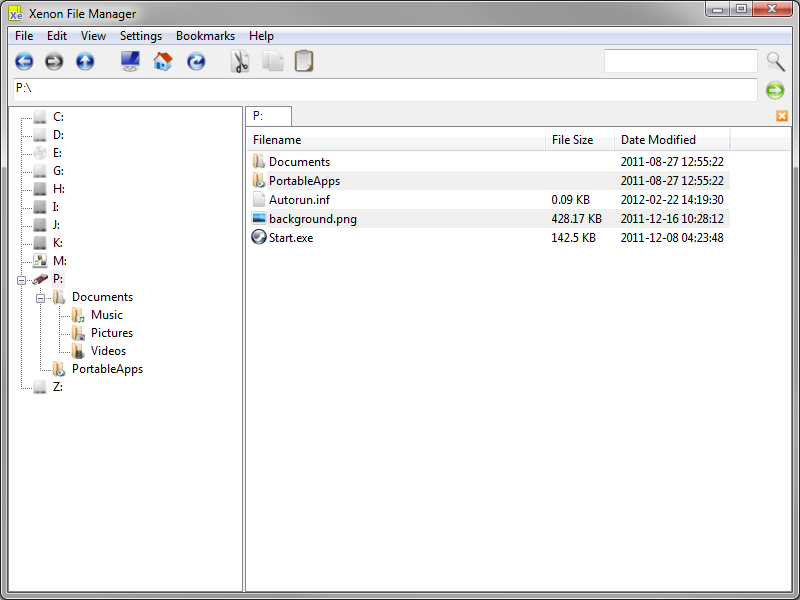
Task: Open My Computer view icon
Action: (130, 62)
